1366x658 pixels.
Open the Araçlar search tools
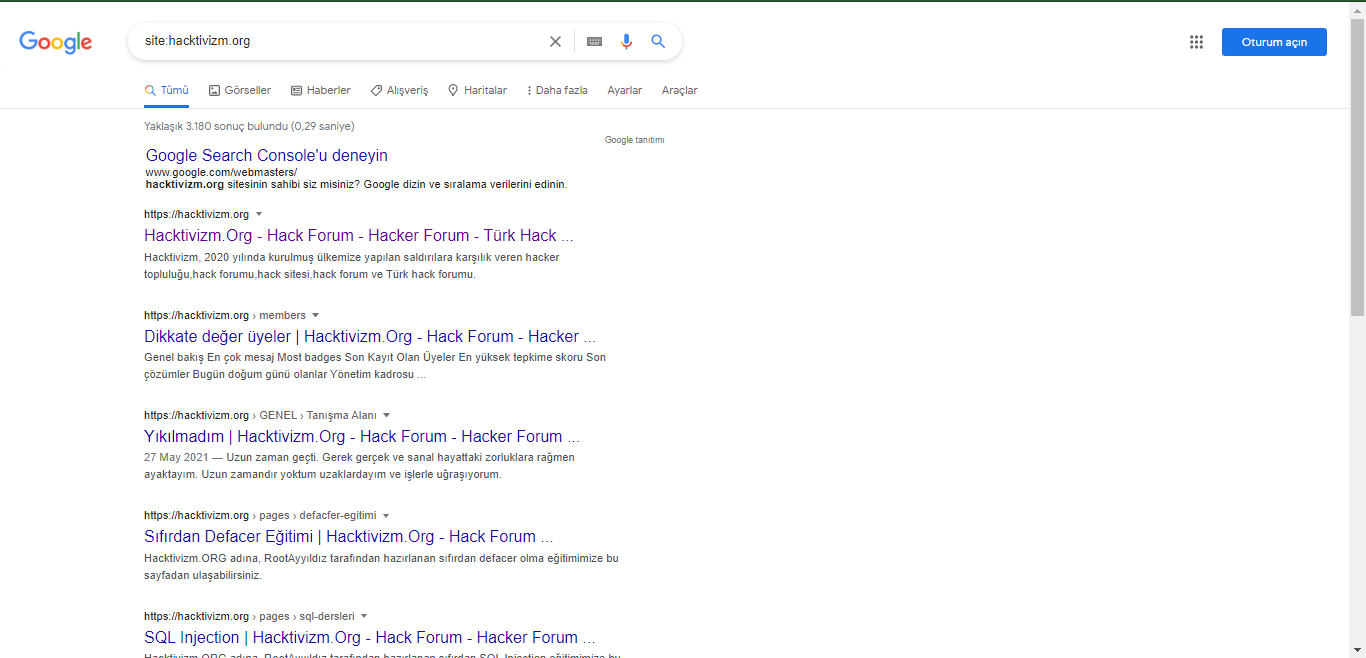click(679, 90)
